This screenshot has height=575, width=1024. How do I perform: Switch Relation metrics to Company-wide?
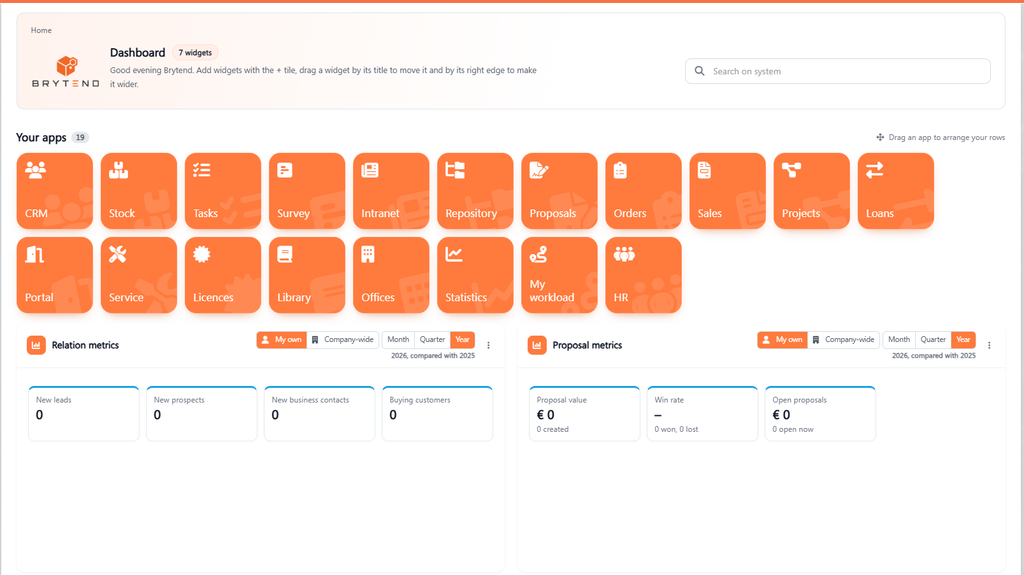point(343,340)
